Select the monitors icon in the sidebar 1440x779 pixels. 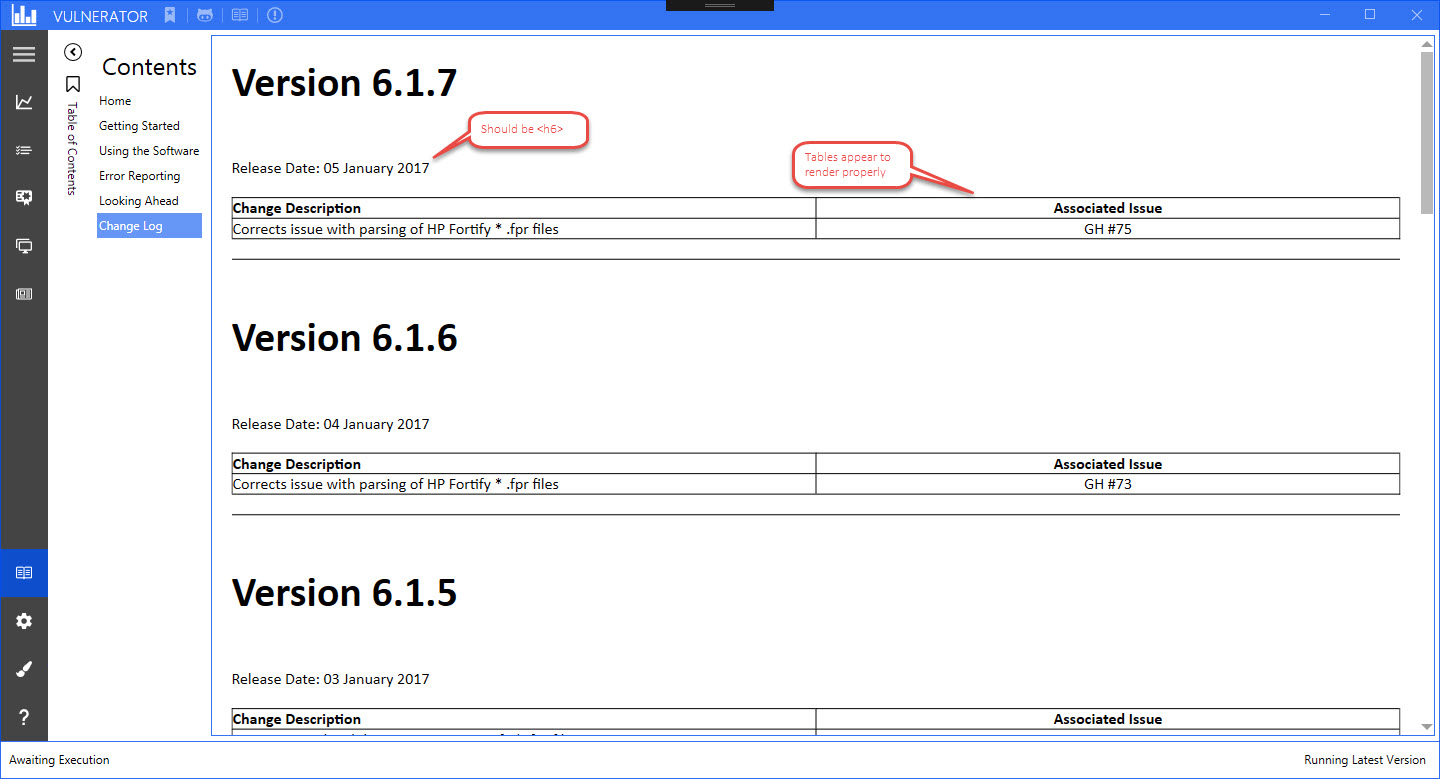pyautogui.click(x=24, y=245)
